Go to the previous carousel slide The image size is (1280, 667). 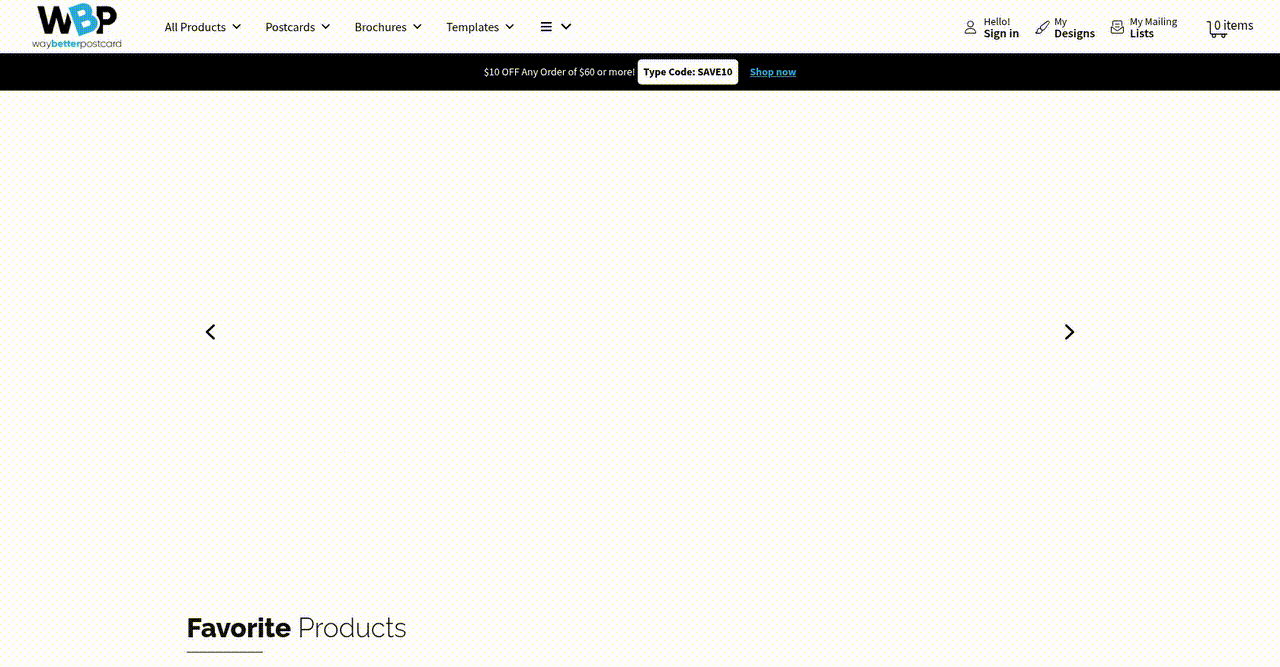point(210,332)
